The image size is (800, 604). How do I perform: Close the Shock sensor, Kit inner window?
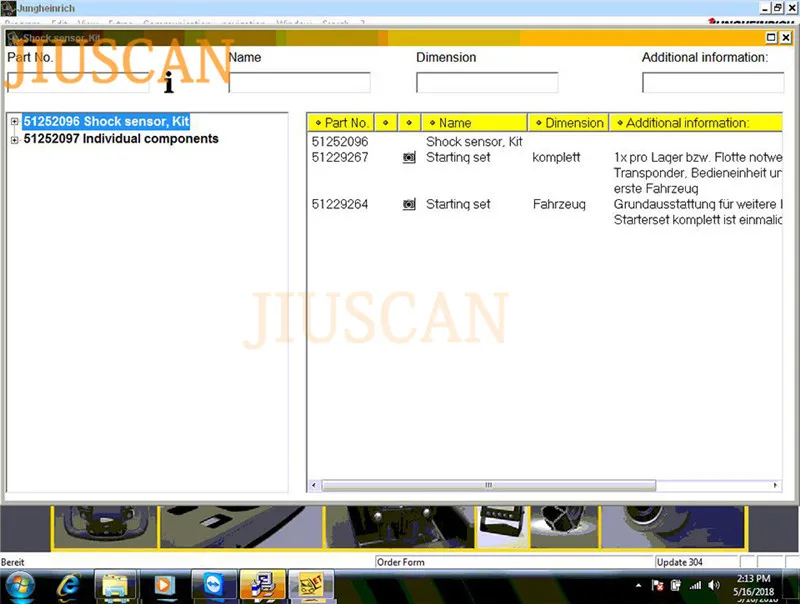click(786, 37)
